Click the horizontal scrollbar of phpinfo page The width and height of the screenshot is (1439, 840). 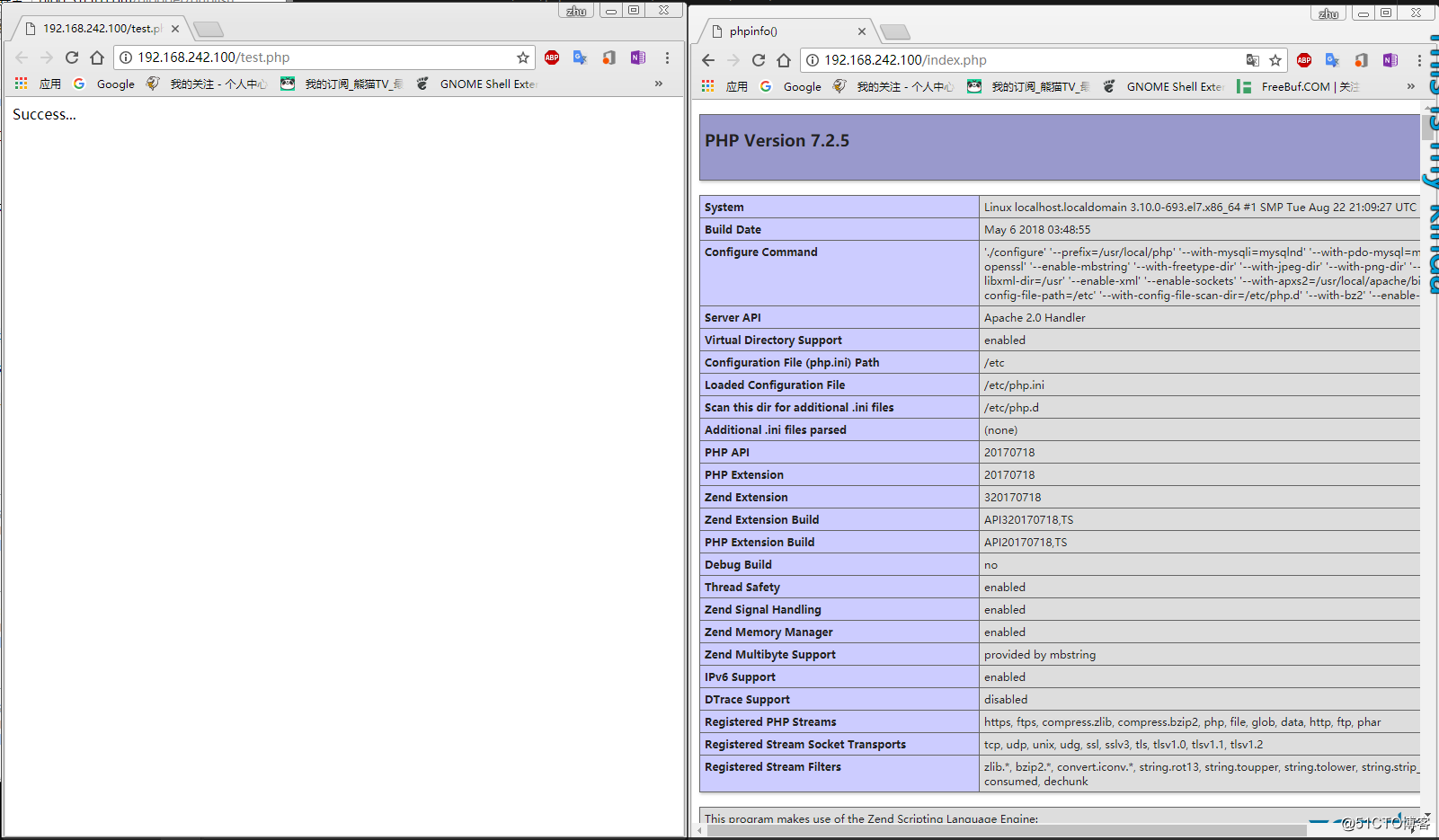click(1007, 831)
